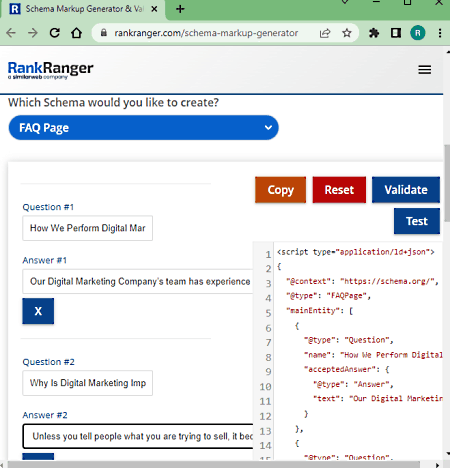Viewport: 450px width, 468px height.
Task: Expand the FAQ Page schema dropdown
Action: (143, 128)
